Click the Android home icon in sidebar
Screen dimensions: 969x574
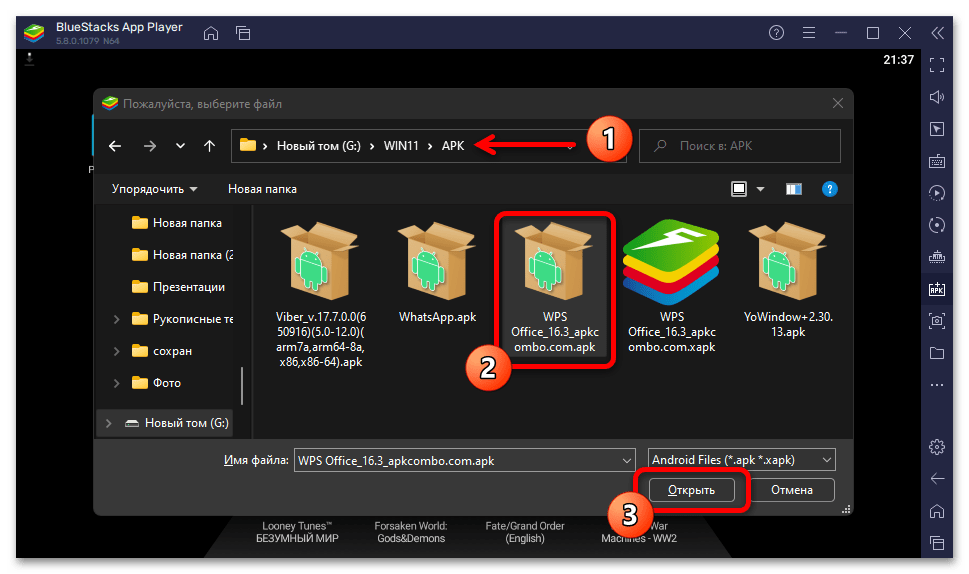[x=937, y=511]
